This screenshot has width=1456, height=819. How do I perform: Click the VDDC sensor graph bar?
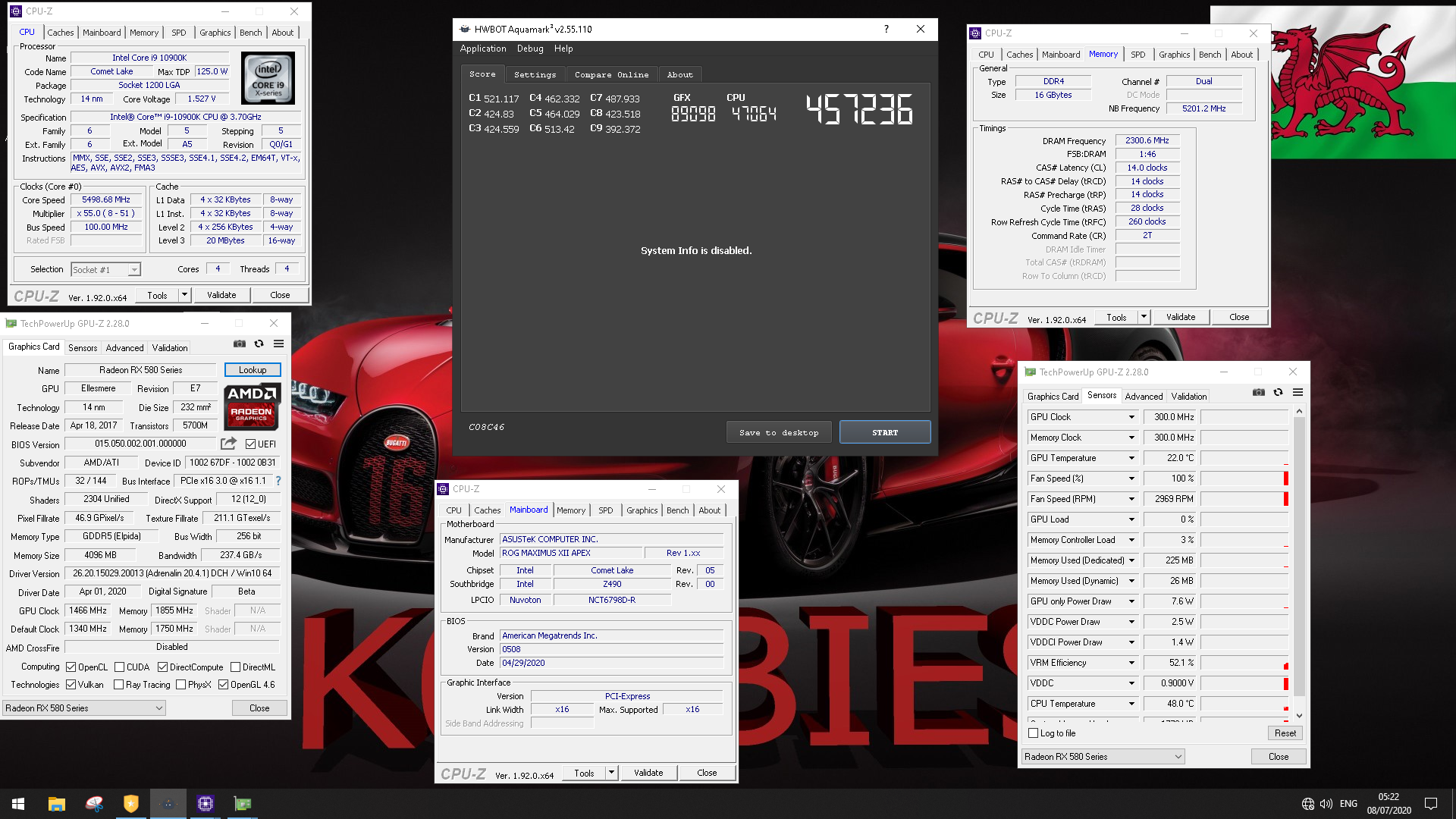[1244, 683]
